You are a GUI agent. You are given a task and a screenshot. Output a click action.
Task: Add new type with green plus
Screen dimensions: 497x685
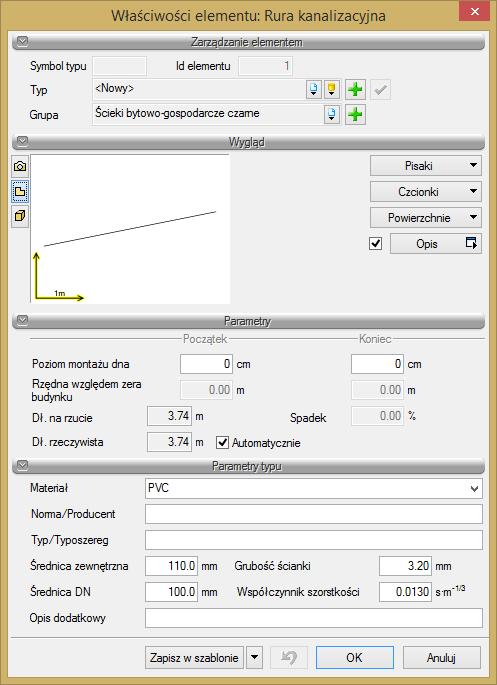click(355, 90)
